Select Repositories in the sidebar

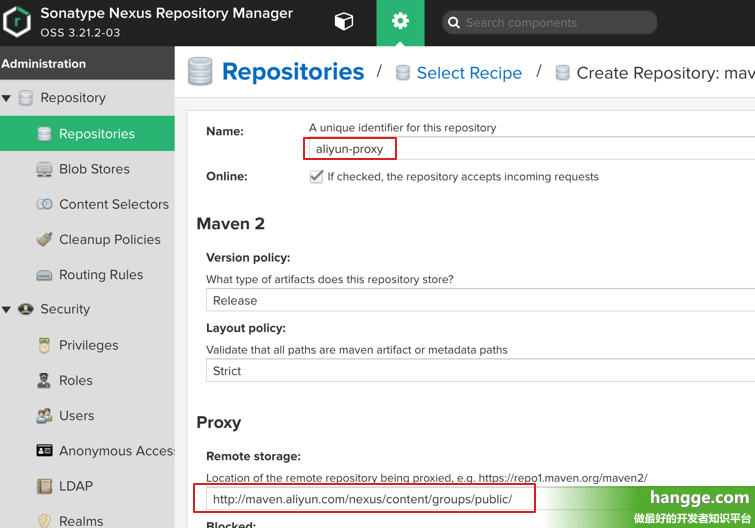[x=87, y=133]
